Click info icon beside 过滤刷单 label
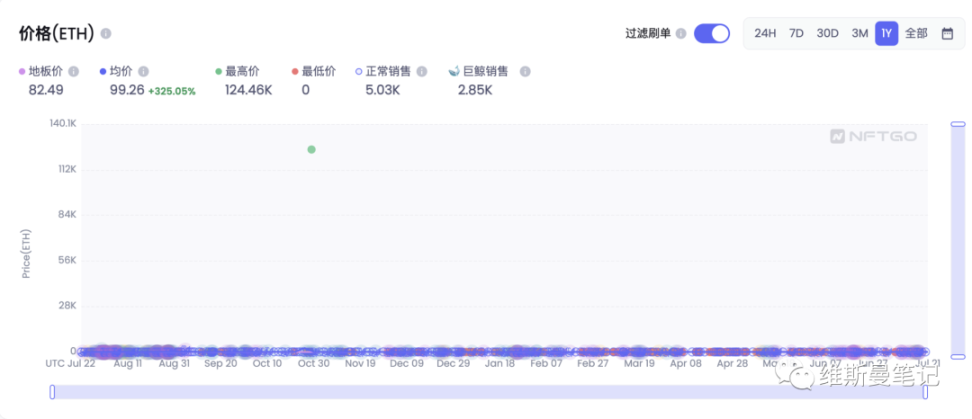972x419 pixels. click(681, 33)
